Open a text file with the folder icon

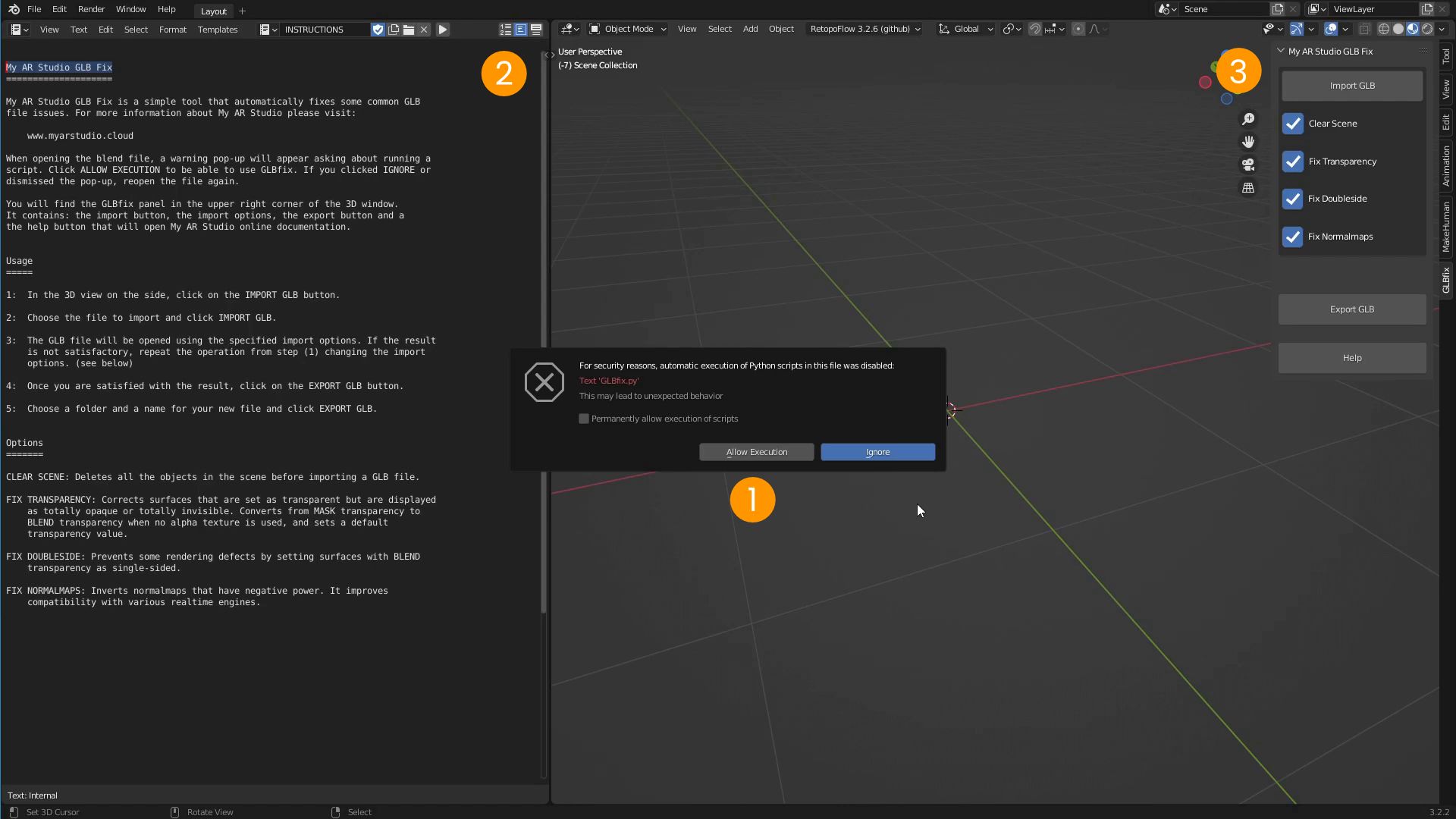[x=409, y=30]
